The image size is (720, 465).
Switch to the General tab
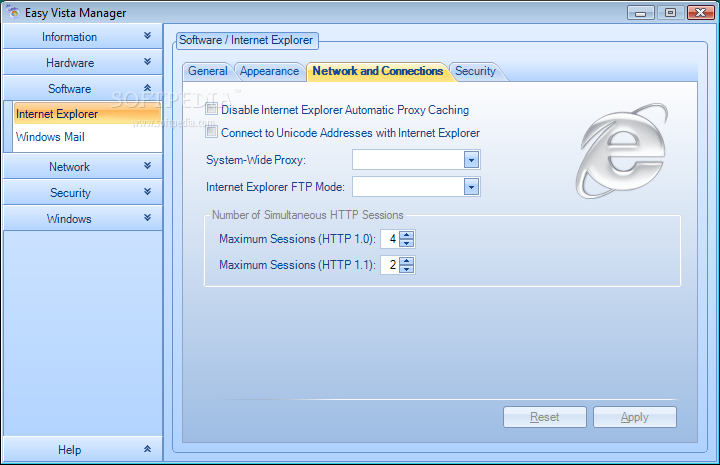click(208, 71)
